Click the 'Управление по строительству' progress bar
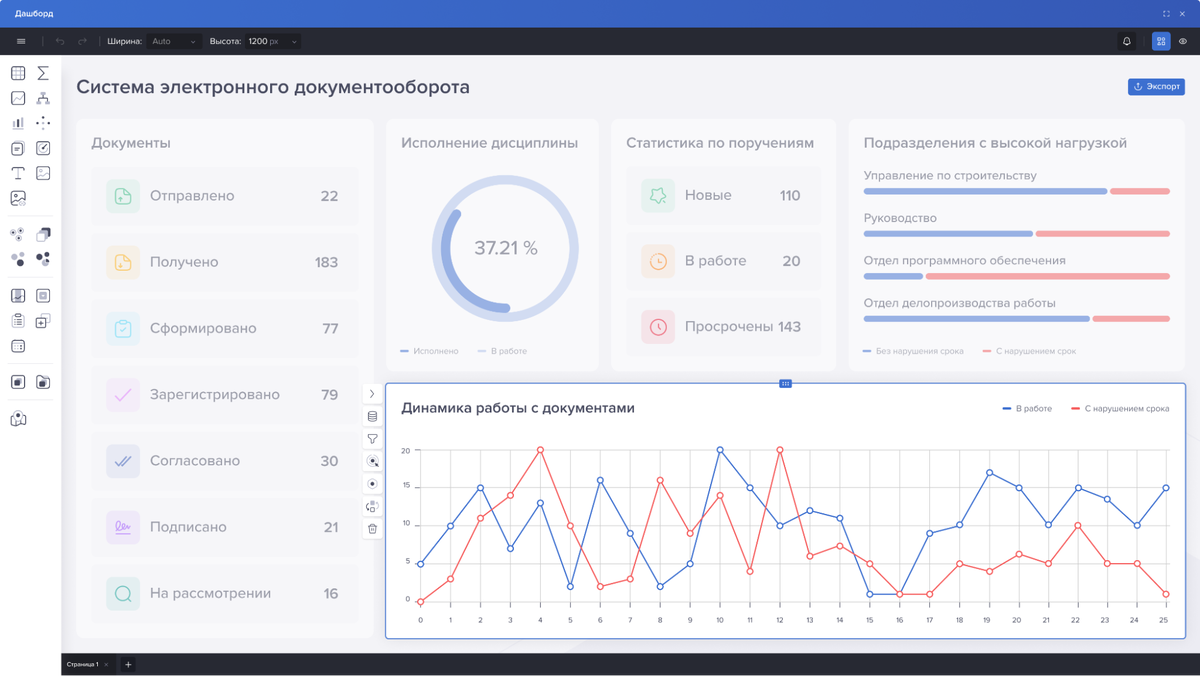Viewport: 1200px width, 676px height. click(1016, 191)
